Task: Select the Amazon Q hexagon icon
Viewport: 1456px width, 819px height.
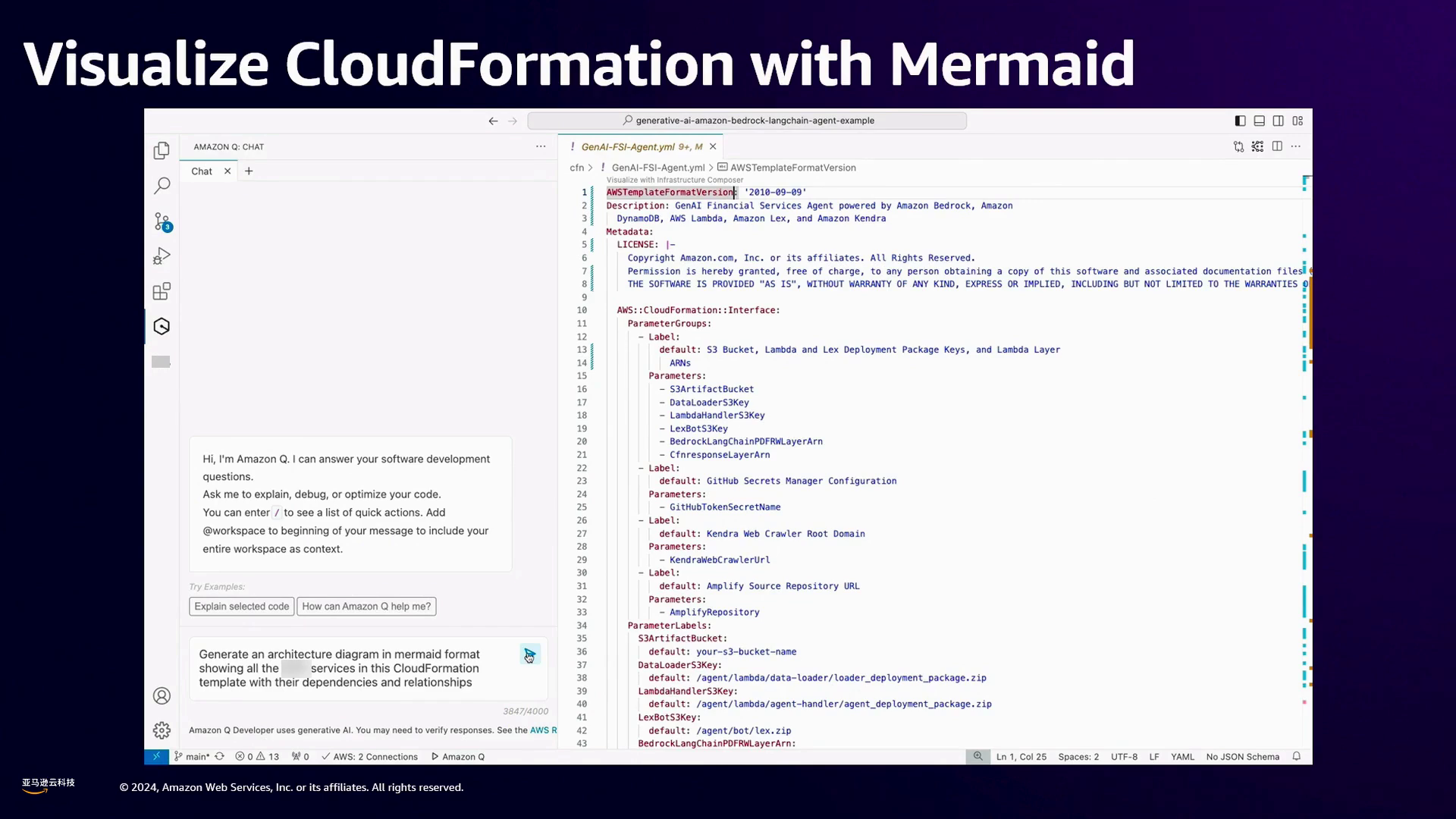Action: 162,327
